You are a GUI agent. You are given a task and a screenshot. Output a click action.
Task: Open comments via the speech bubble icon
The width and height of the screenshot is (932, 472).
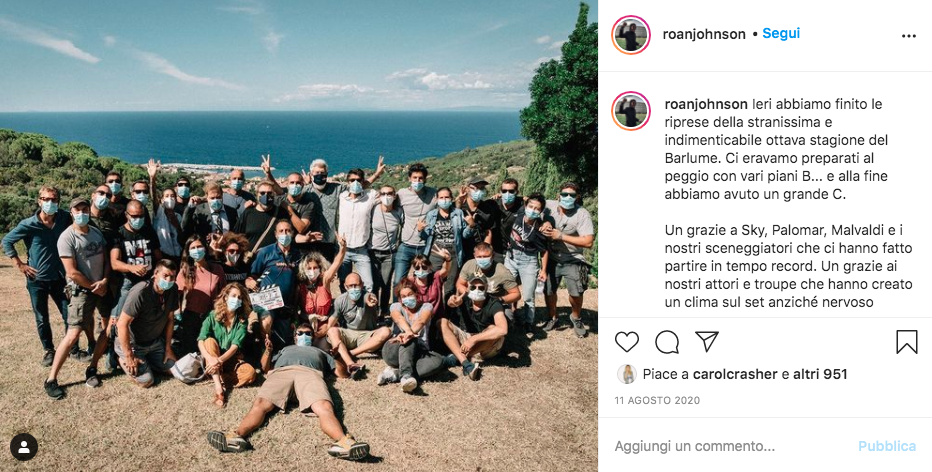667,342
